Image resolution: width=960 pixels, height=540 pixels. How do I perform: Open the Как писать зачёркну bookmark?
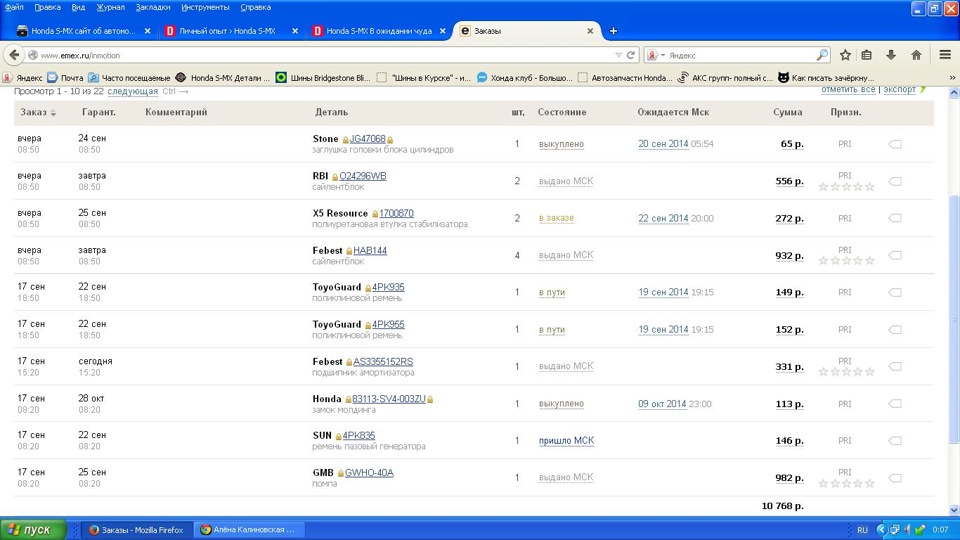(826, 78)
